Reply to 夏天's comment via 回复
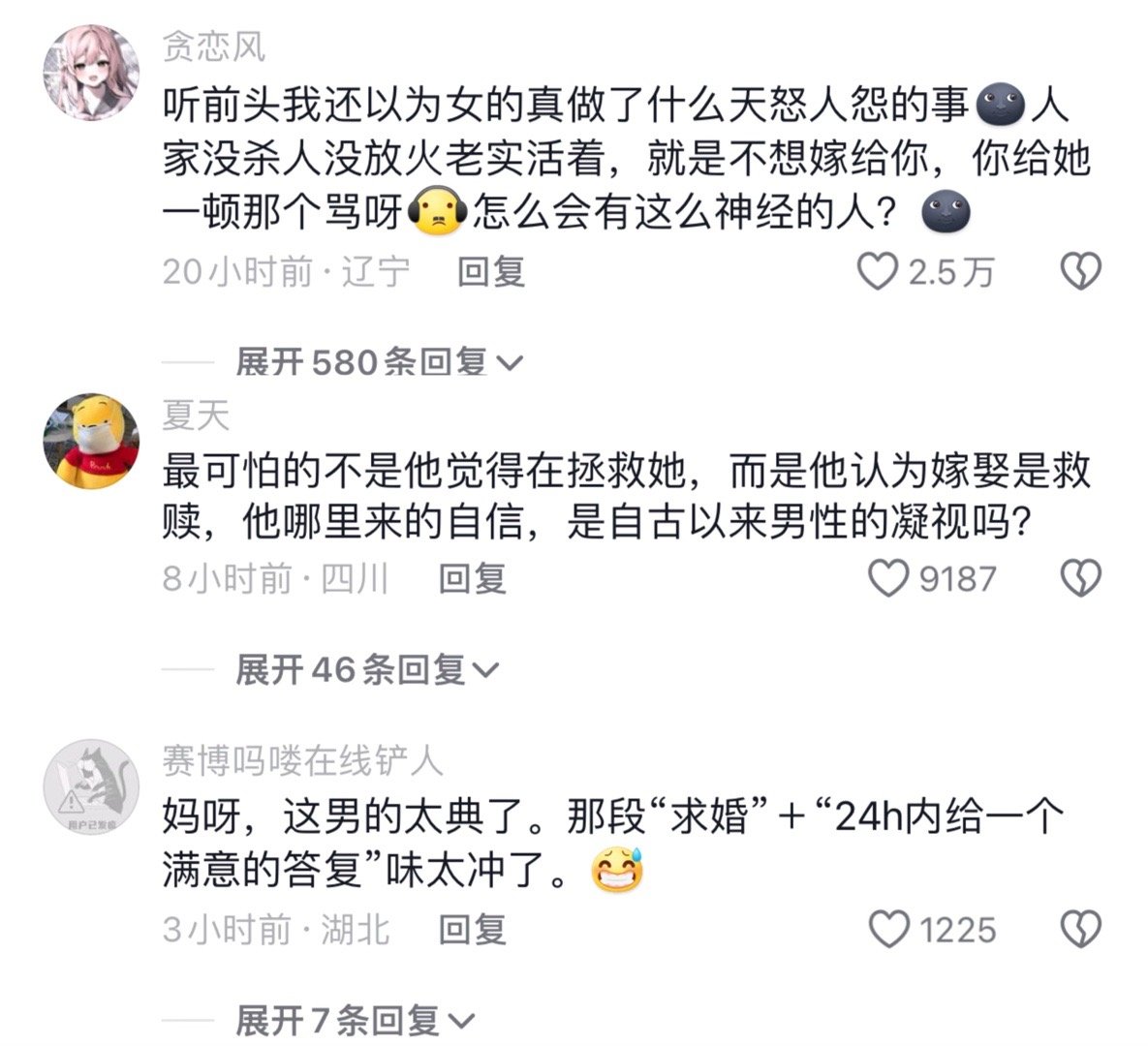The image size is (1148, 1046). (x=472, y=578)
